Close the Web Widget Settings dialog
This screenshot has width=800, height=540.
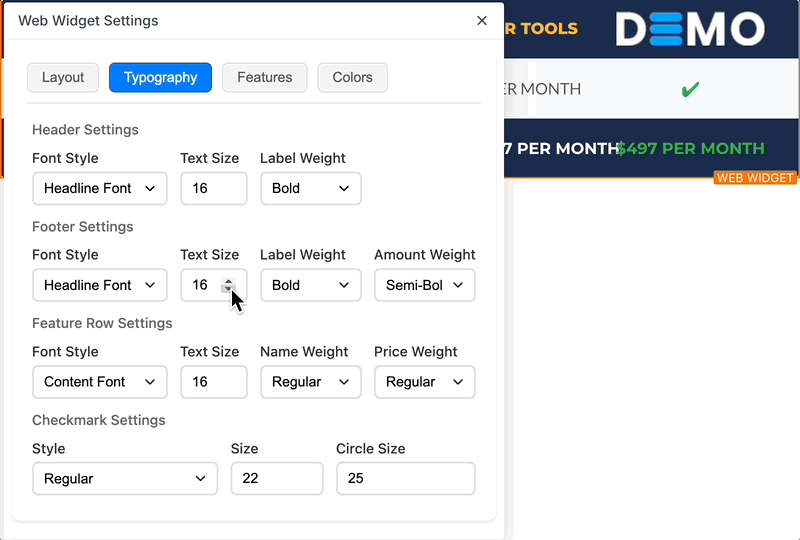point(482,21)
